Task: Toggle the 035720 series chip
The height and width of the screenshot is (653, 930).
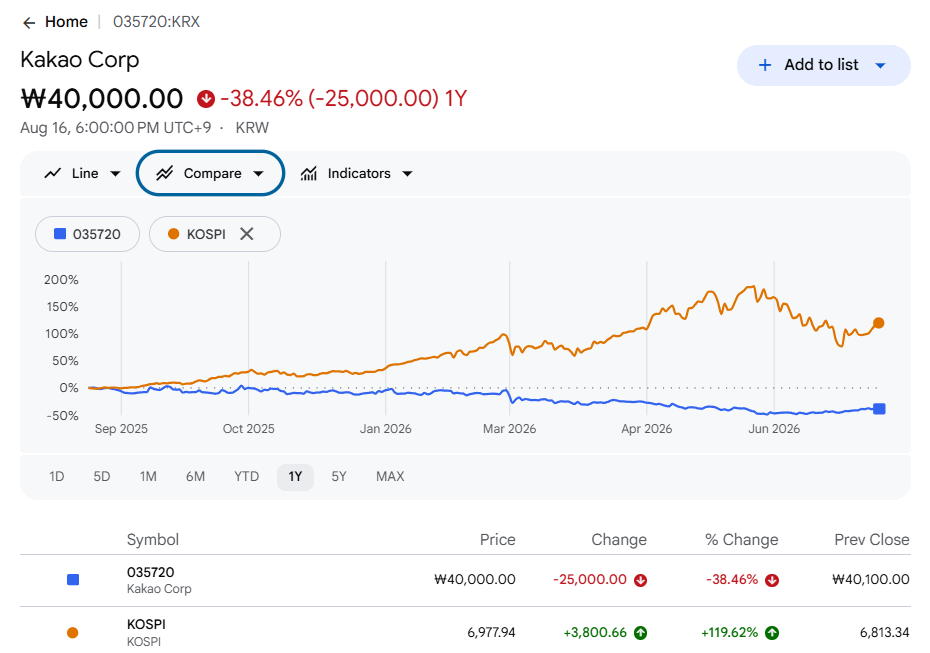Action: (x=88, y=234)
